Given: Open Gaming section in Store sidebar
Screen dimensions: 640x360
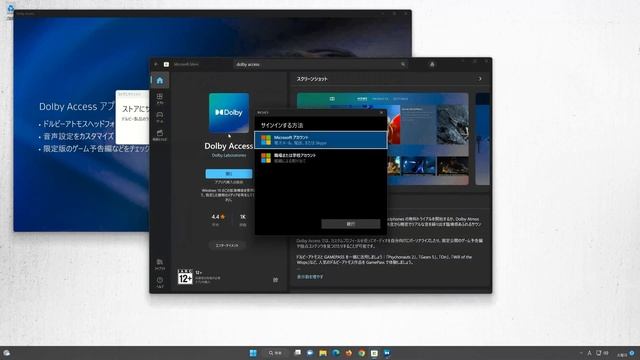Looking at the screenshot, I should pos(160,117).
